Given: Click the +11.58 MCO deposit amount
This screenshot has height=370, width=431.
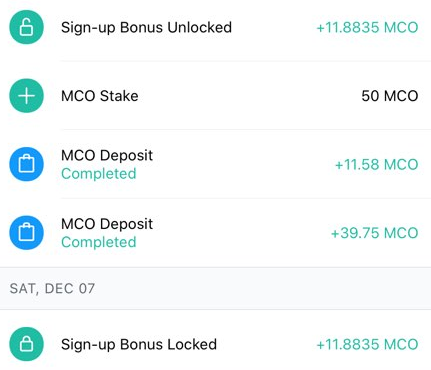Looking at the screenshot, I should point(376,164).
